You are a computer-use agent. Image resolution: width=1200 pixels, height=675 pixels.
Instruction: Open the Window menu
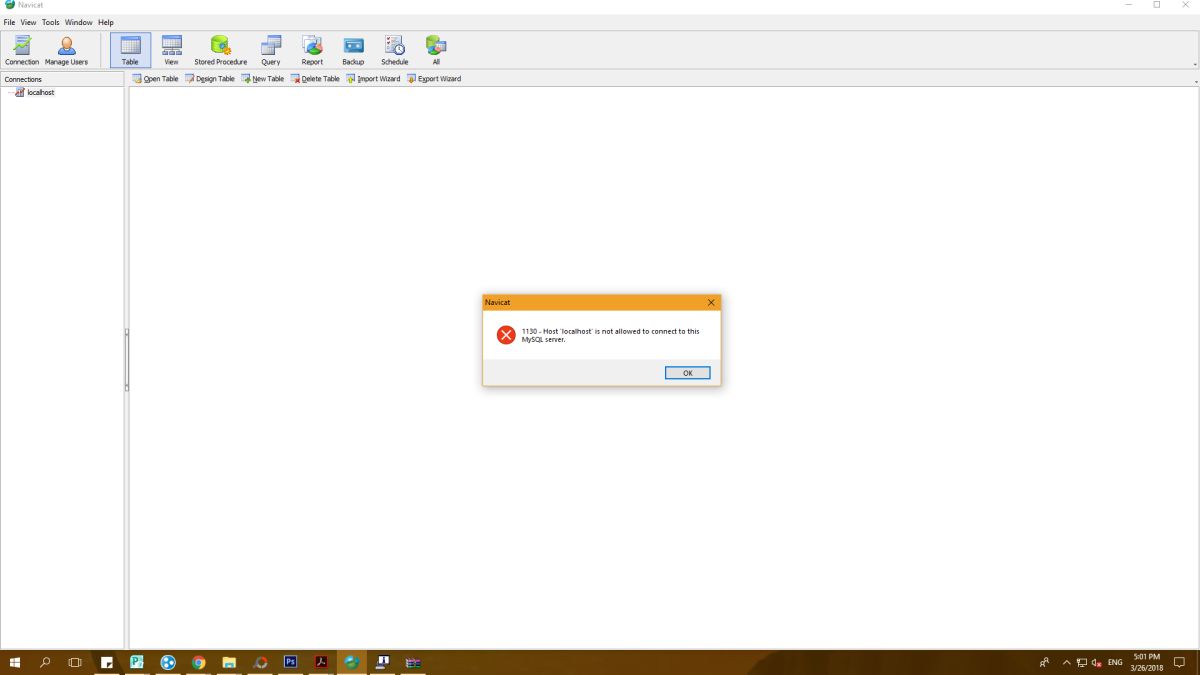79,22
